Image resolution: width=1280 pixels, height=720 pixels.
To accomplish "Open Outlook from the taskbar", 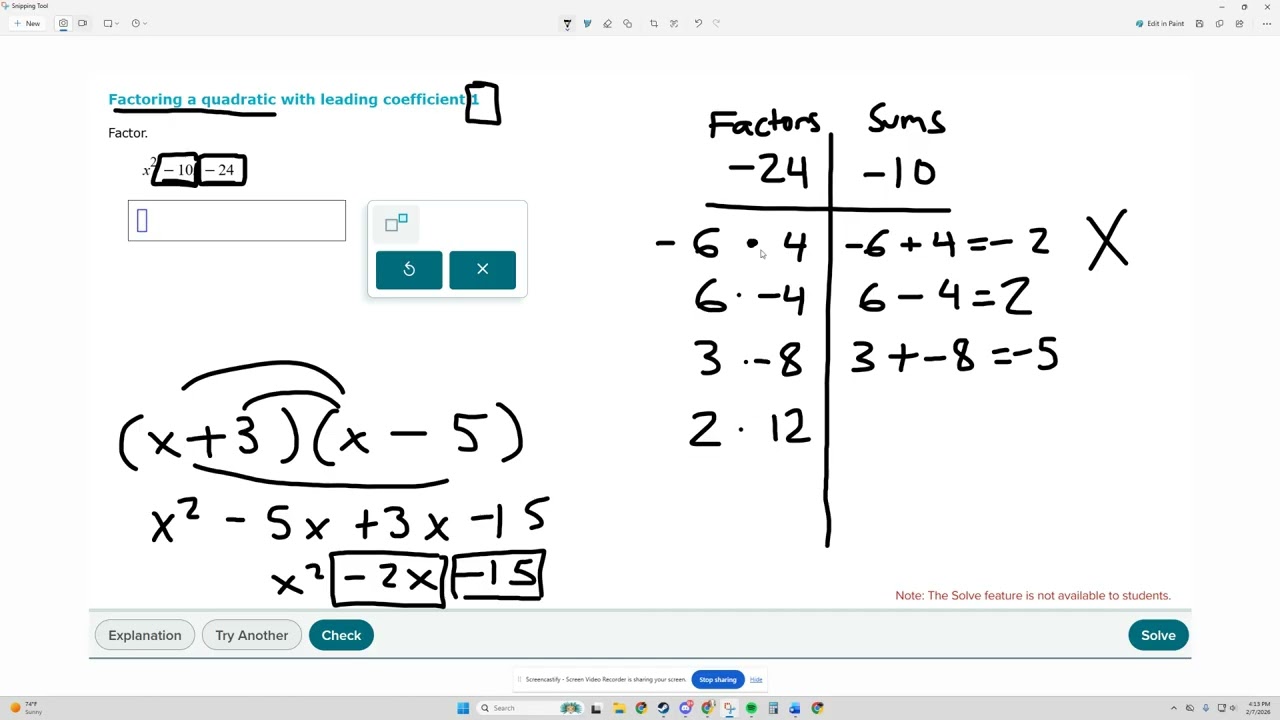I will (795, 708).
